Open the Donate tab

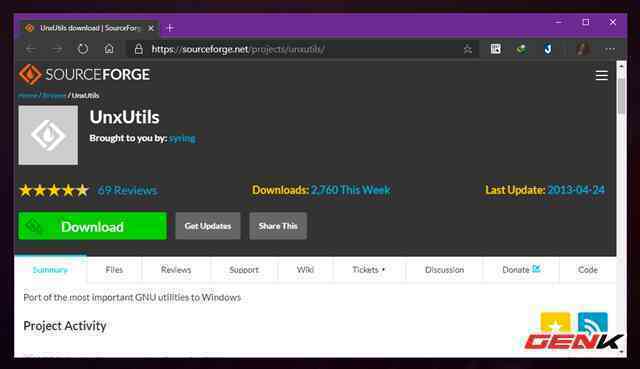521,270
